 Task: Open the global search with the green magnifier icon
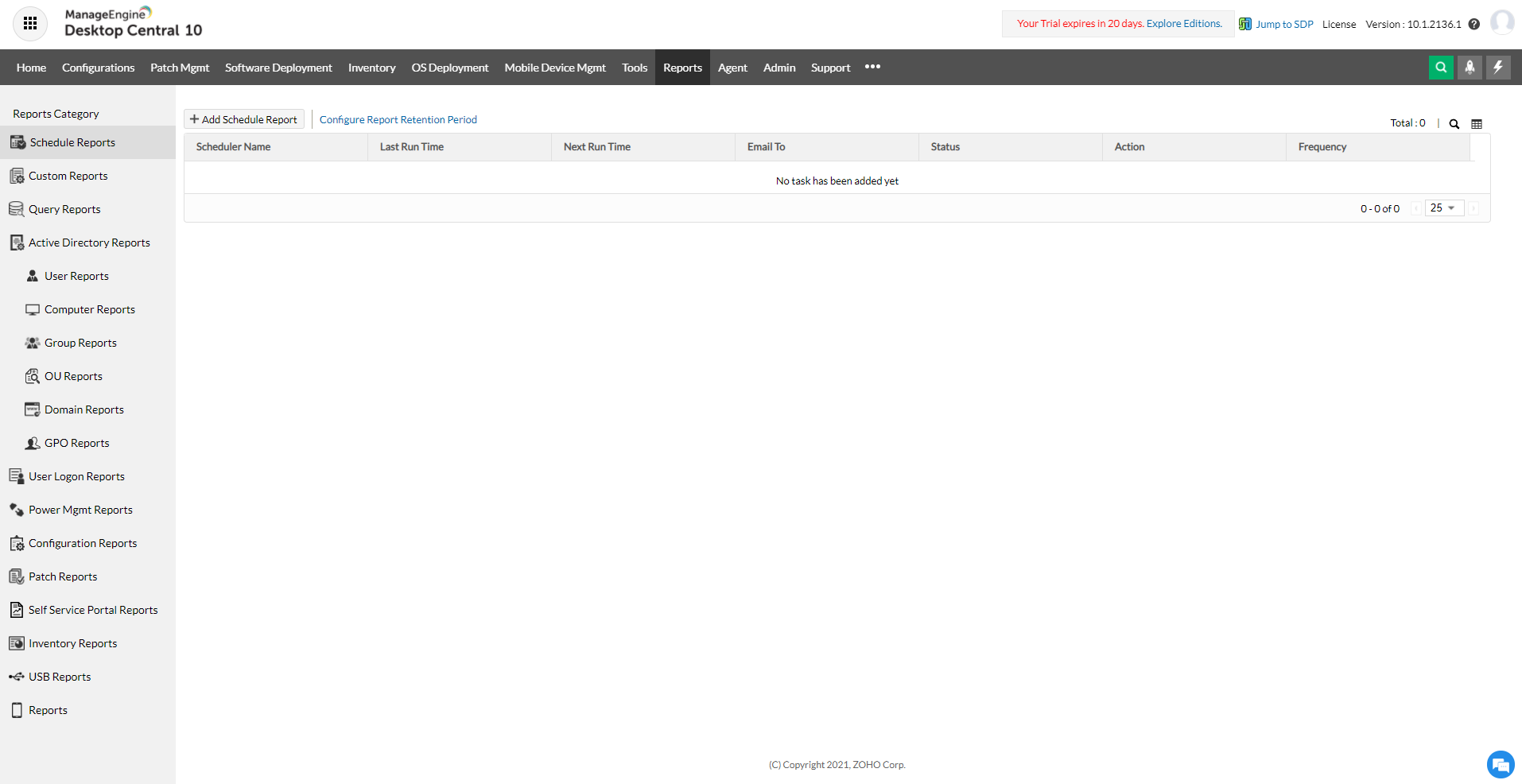pyautogui.click(x=1441, y=67)
